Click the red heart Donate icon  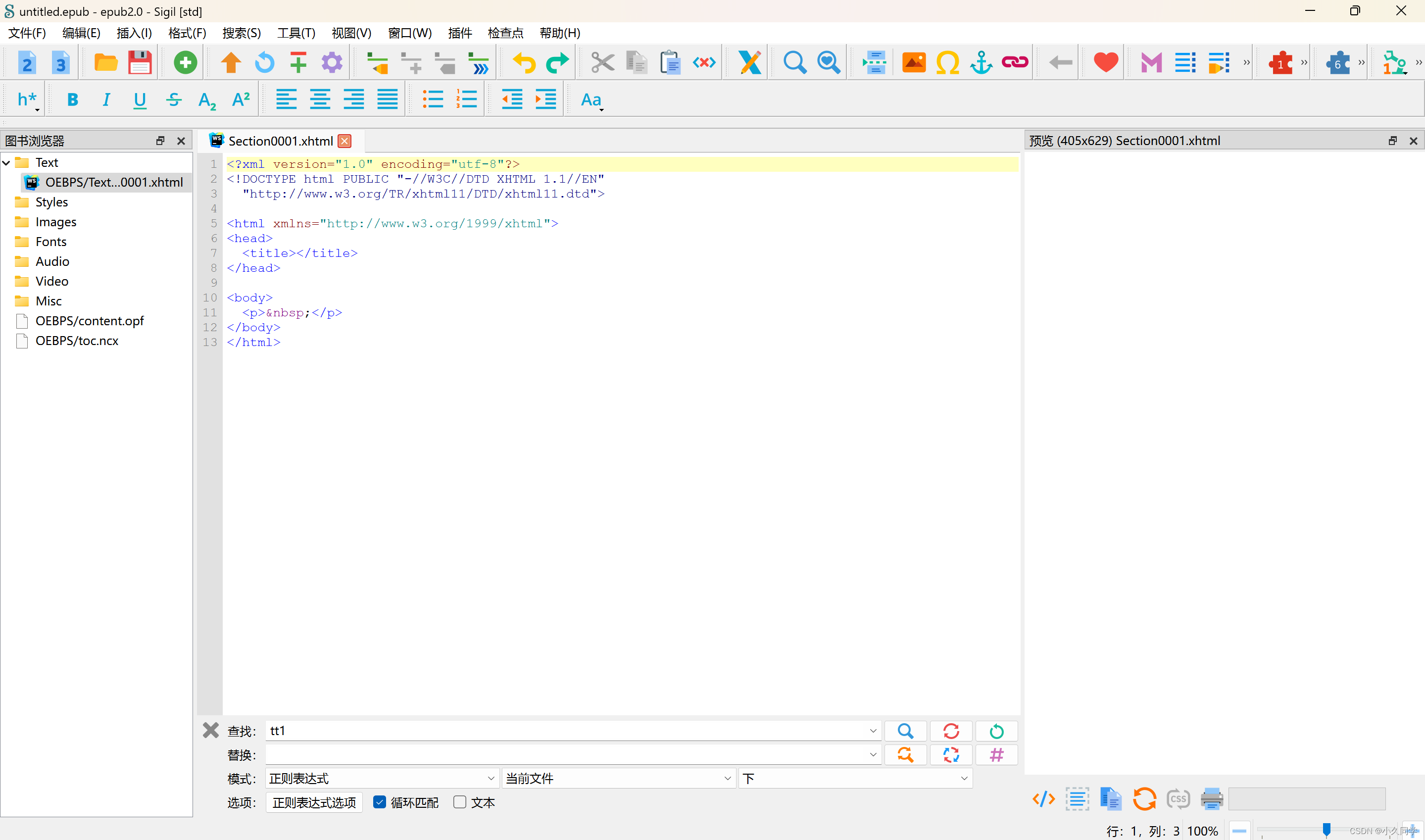[x=1105, y=62]
